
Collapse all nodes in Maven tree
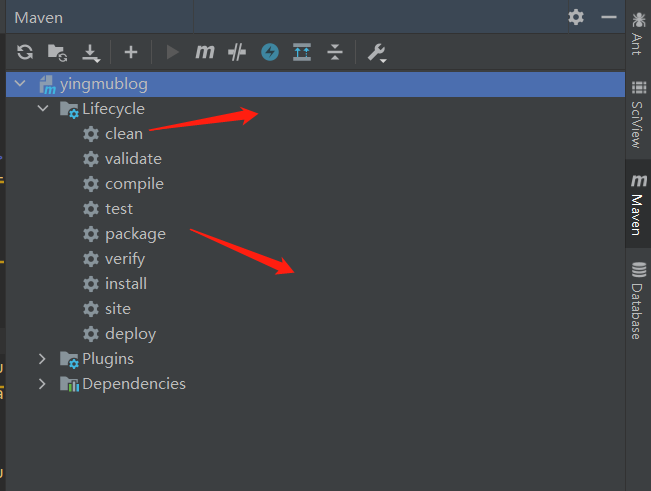[x=335, y=52]
